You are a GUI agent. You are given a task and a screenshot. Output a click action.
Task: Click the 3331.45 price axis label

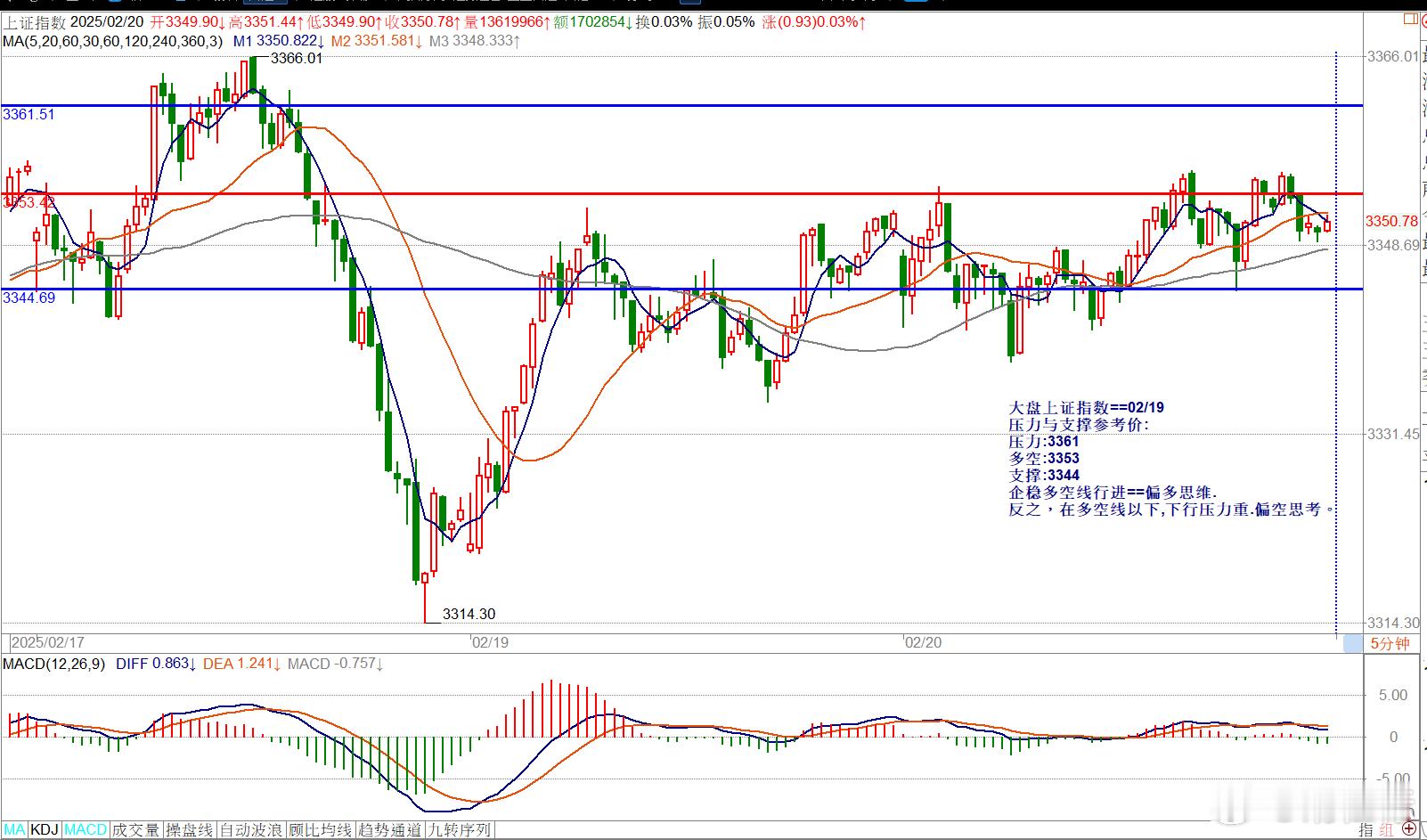click(1393, 434)
